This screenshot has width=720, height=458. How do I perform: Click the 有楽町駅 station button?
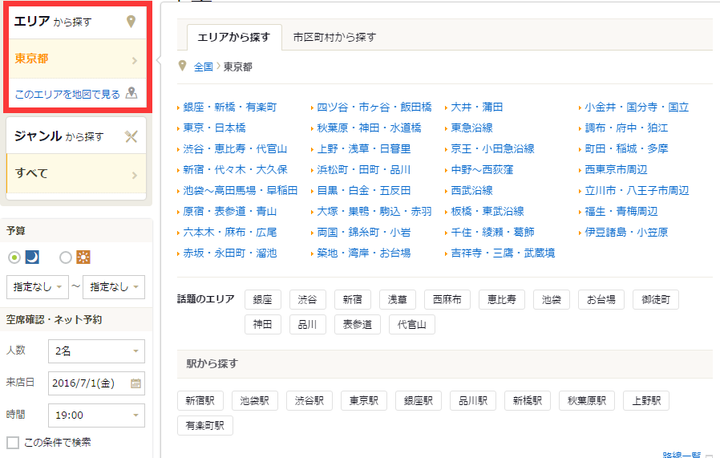(x=205, y=425)
